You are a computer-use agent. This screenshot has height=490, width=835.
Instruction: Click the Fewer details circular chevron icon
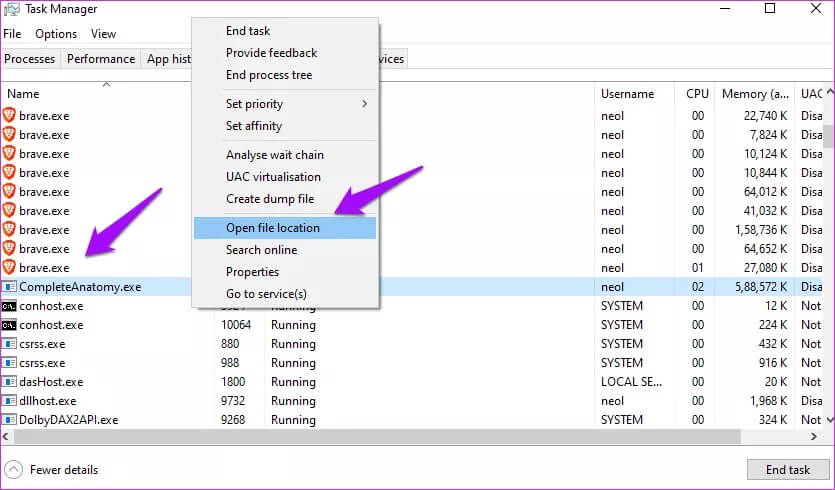pyautogui.click(x=14, y=470)
